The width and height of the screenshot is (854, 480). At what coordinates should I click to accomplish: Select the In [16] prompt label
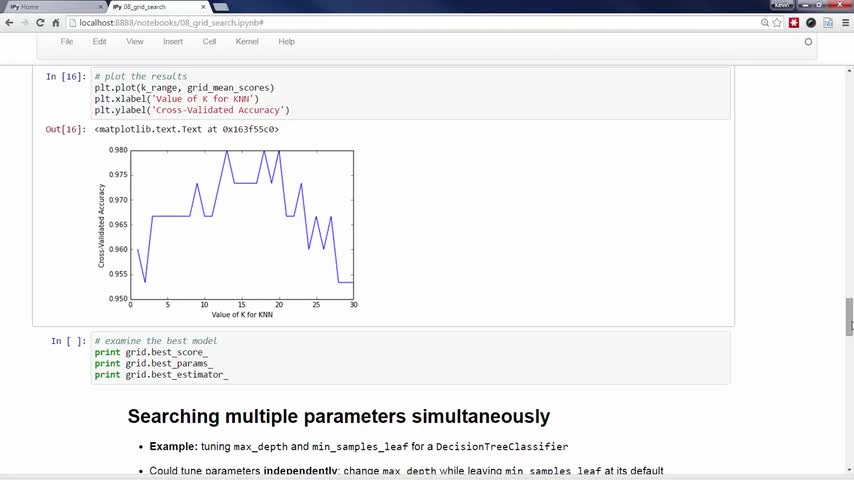click(x=65, y=76)
